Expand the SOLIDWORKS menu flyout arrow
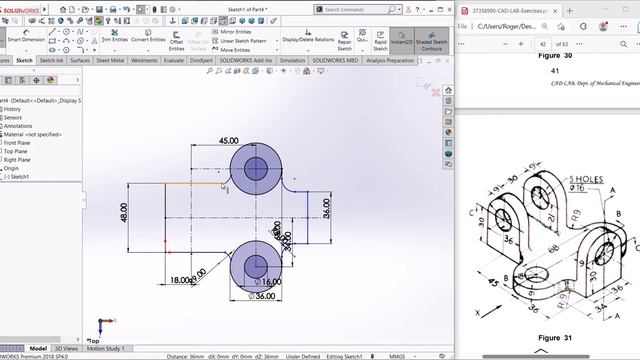 (x=44, y=9)
